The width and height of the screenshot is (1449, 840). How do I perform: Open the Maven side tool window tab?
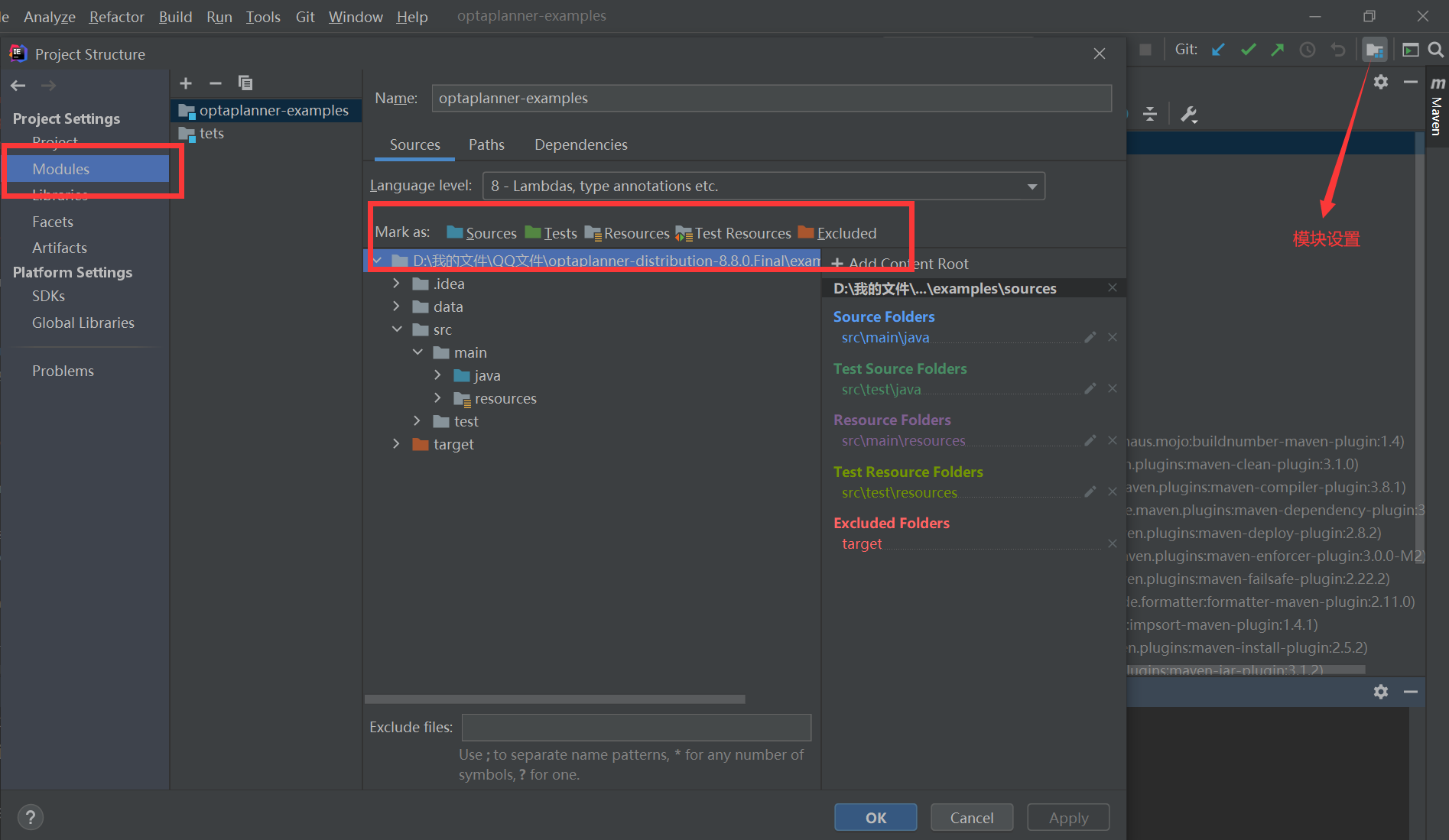pos(1437,106)
